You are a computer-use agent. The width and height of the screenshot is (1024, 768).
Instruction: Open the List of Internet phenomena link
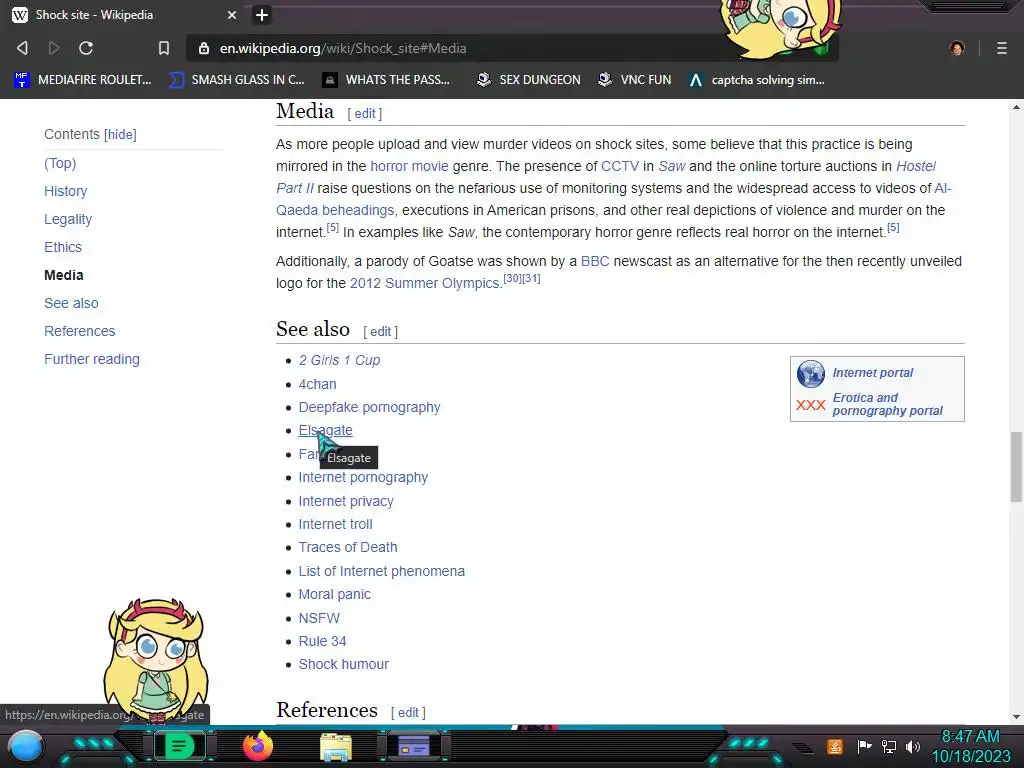tap(381, 571)
